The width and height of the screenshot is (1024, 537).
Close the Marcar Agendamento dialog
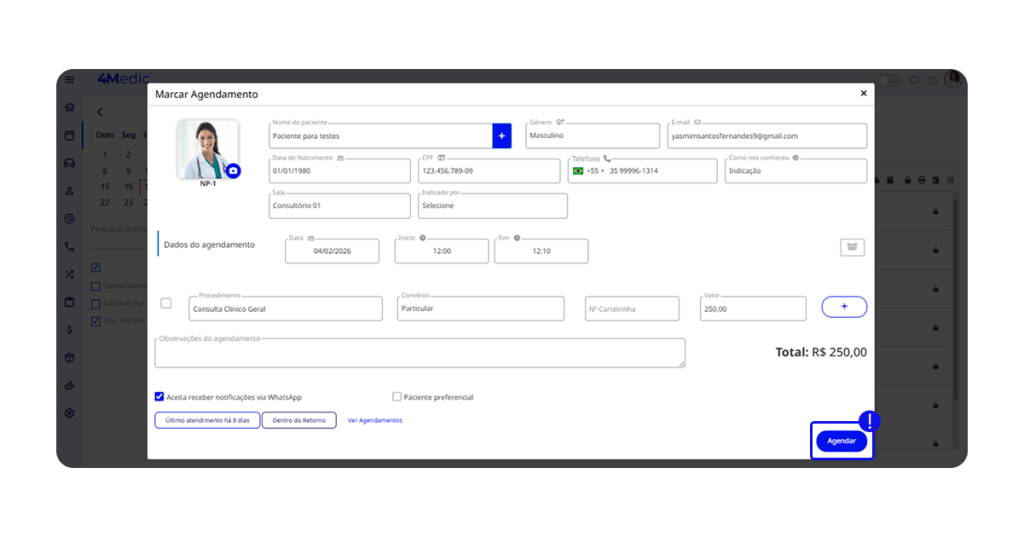864,93
